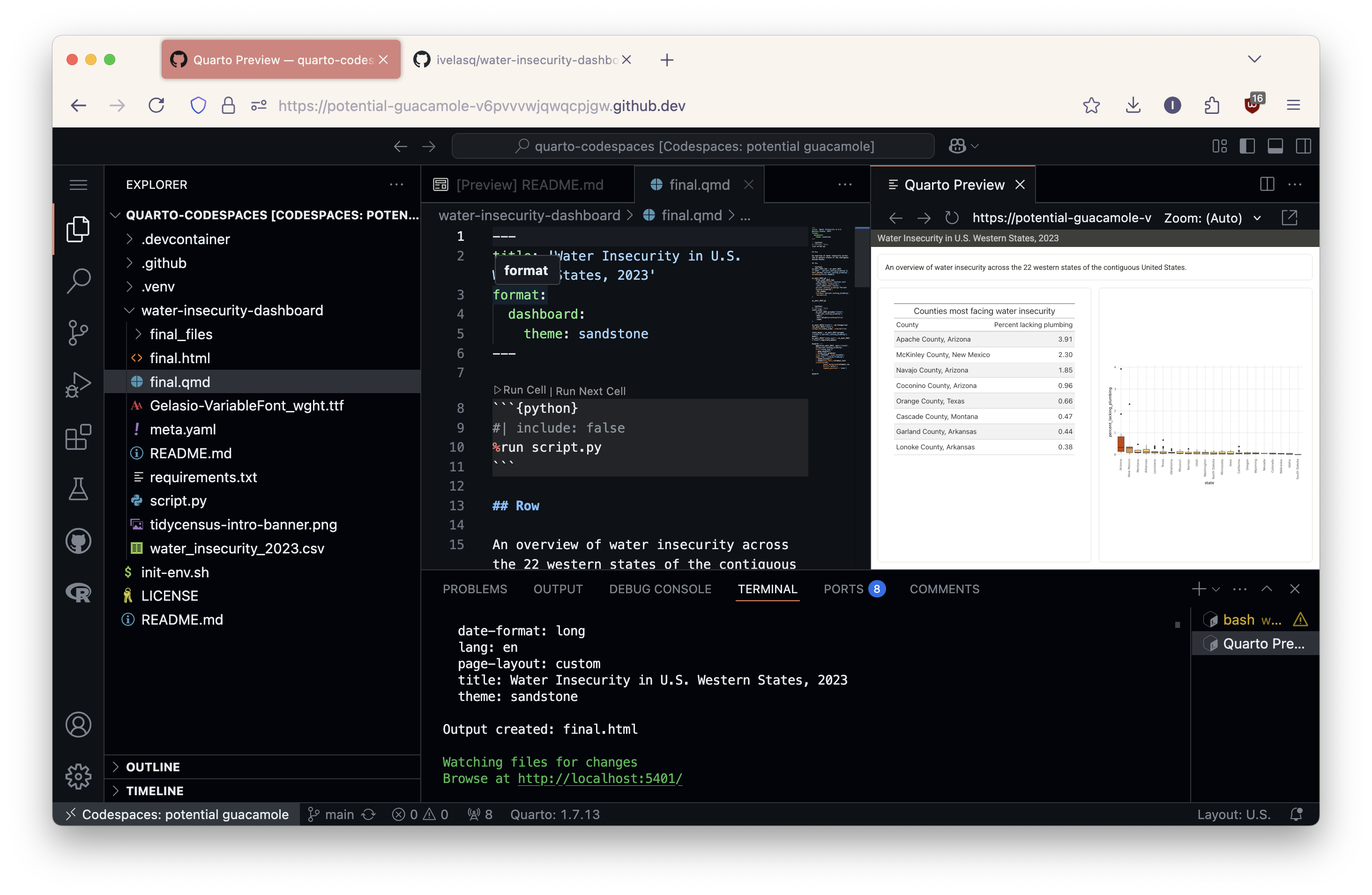
Task: Open the GitHub view in activity bar
Action: (x=78, y=541)
